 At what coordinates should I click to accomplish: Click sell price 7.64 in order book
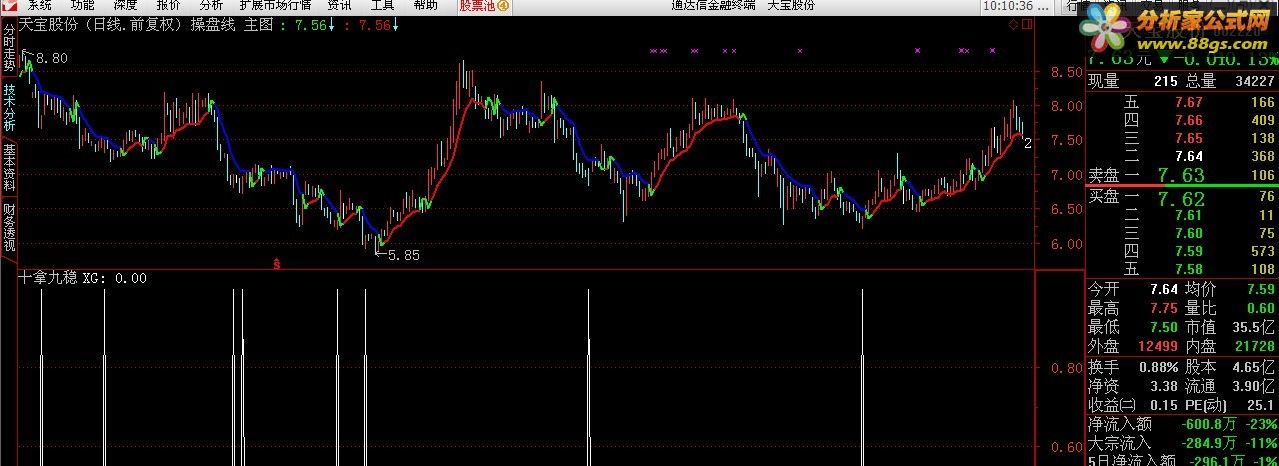(1189, 156)
